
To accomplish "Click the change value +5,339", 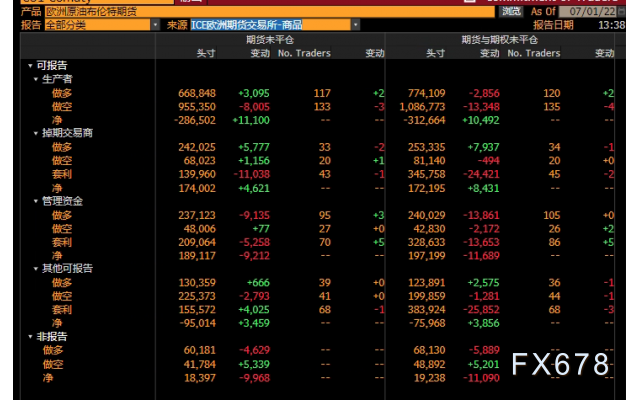I will tap(254, 364).
